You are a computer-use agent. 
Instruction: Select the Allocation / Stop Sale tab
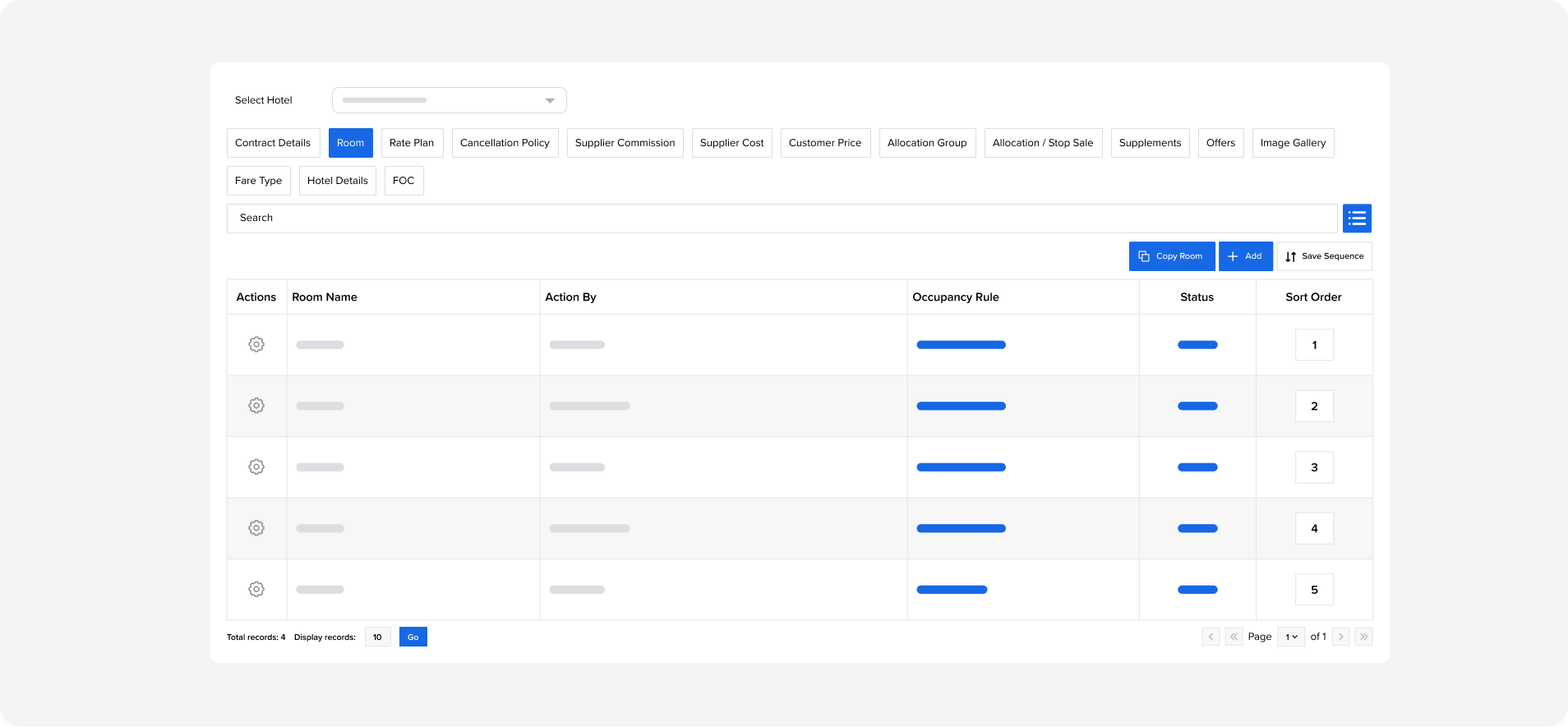[1042, 143]
